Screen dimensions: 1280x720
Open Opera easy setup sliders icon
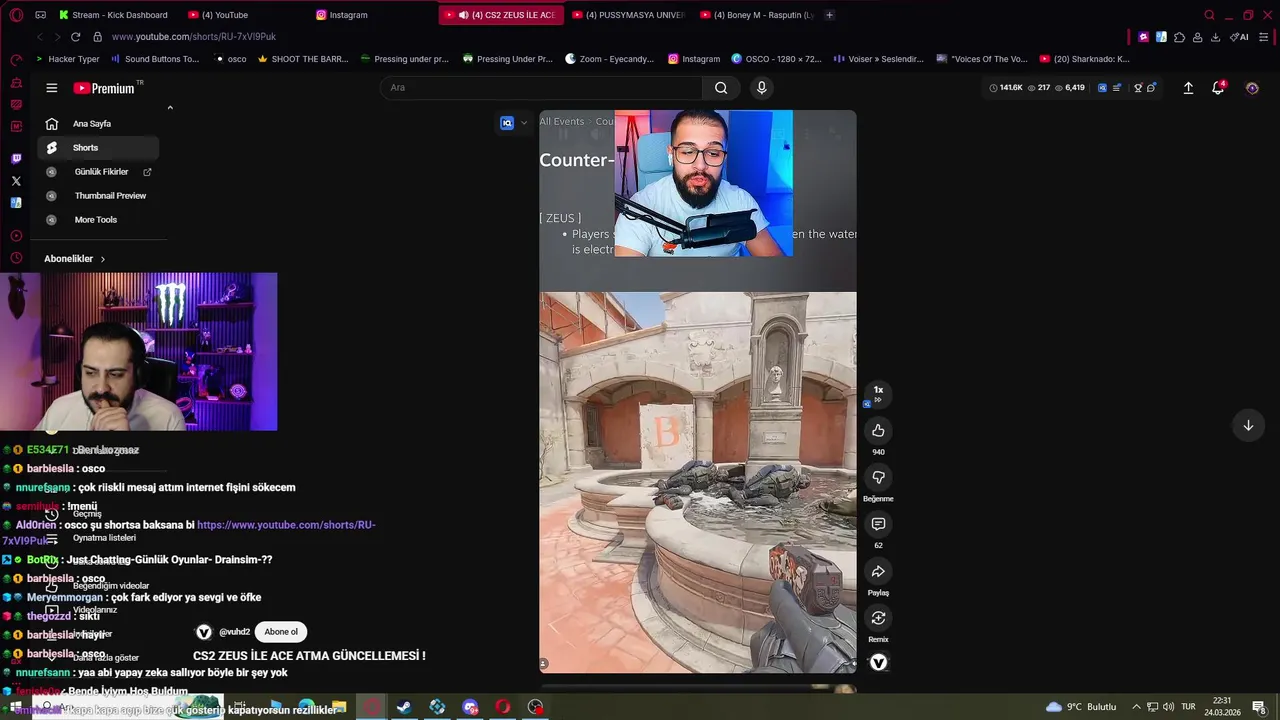click(1264, 37)
